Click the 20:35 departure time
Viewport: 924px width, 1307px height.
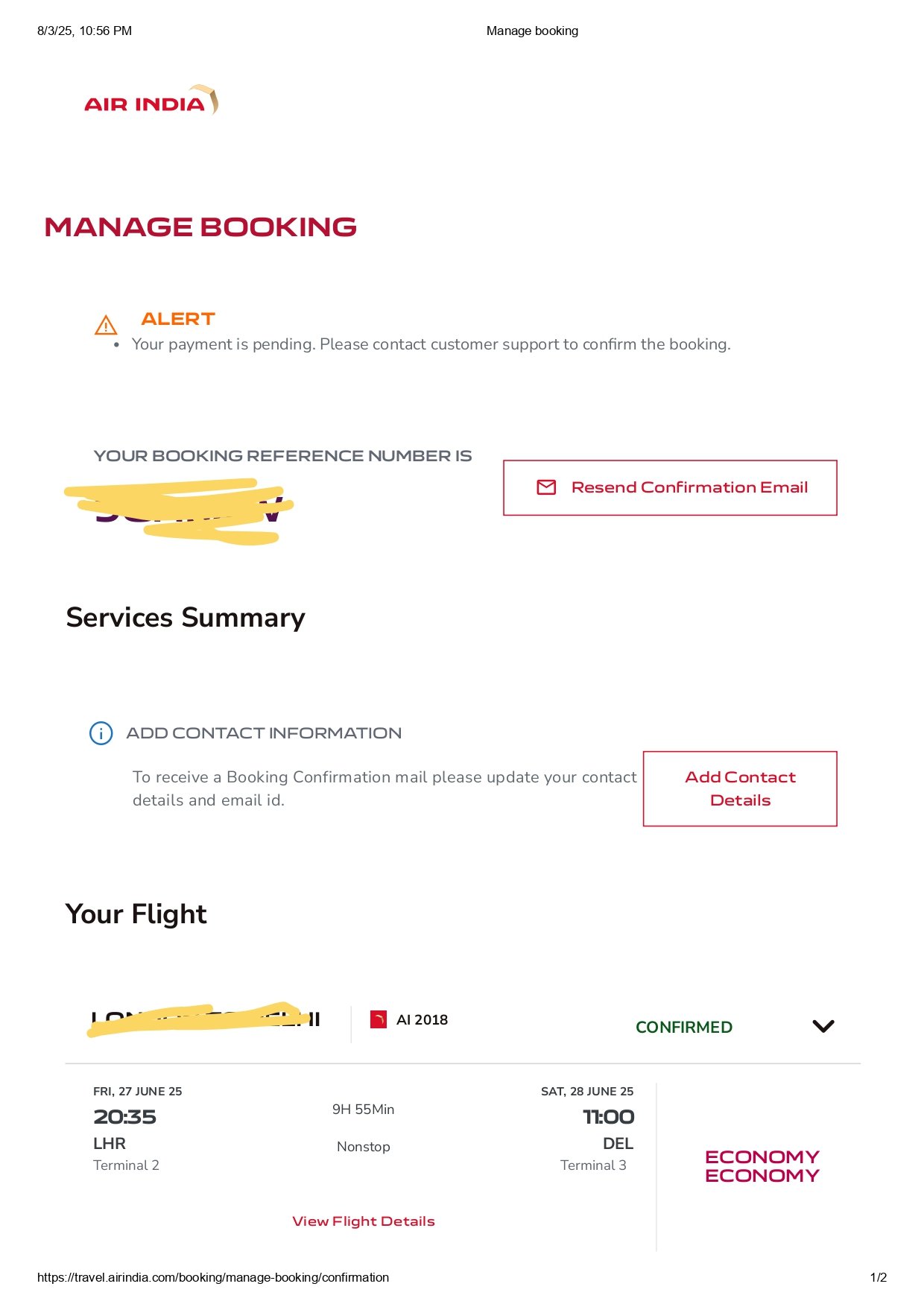tap(124, 1116)
